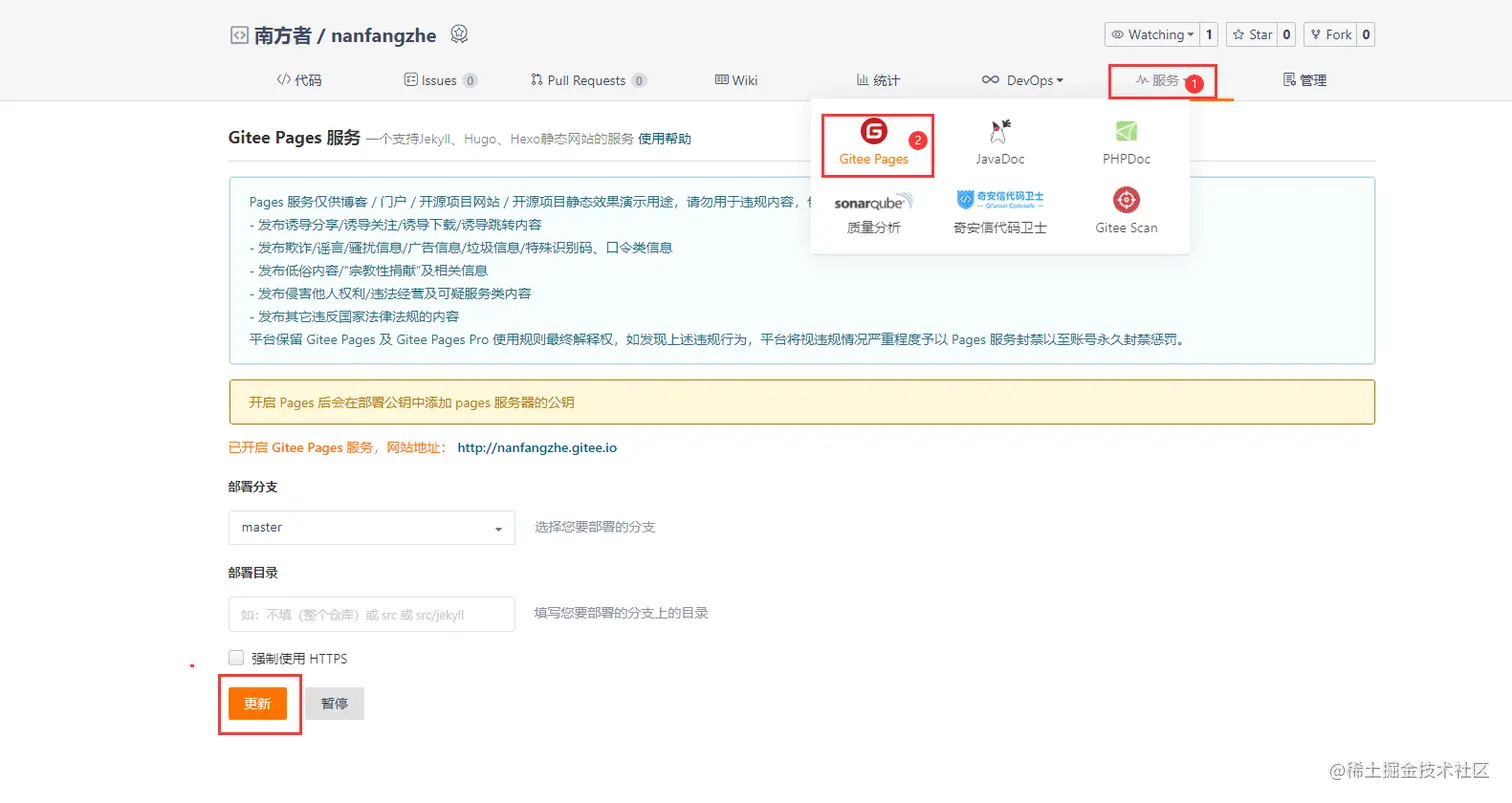Click the 暂停 button

pos(334,703)
